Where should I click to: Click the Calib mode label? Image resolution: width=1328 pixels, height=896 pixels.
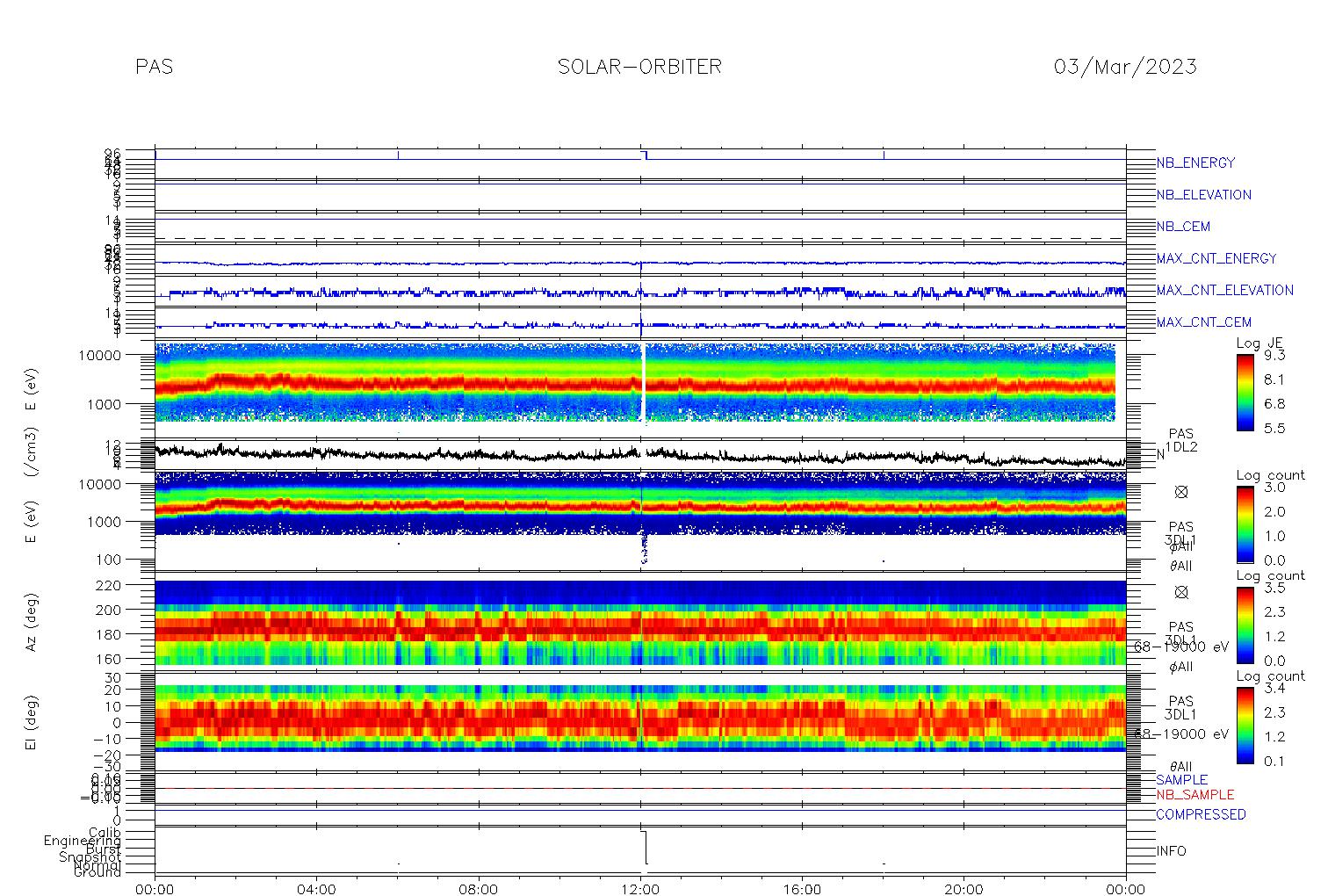click(104, 833)
